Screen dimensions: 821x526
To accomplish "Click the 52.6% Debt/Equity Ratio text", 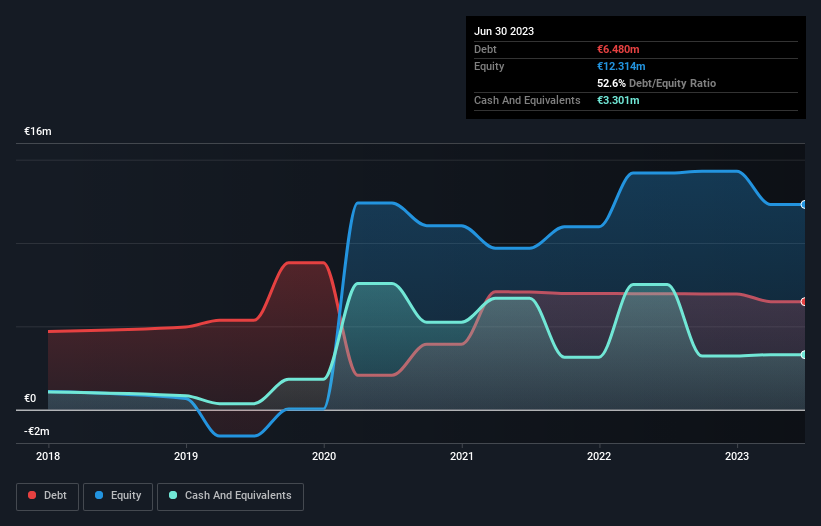I will pos(656,83).
